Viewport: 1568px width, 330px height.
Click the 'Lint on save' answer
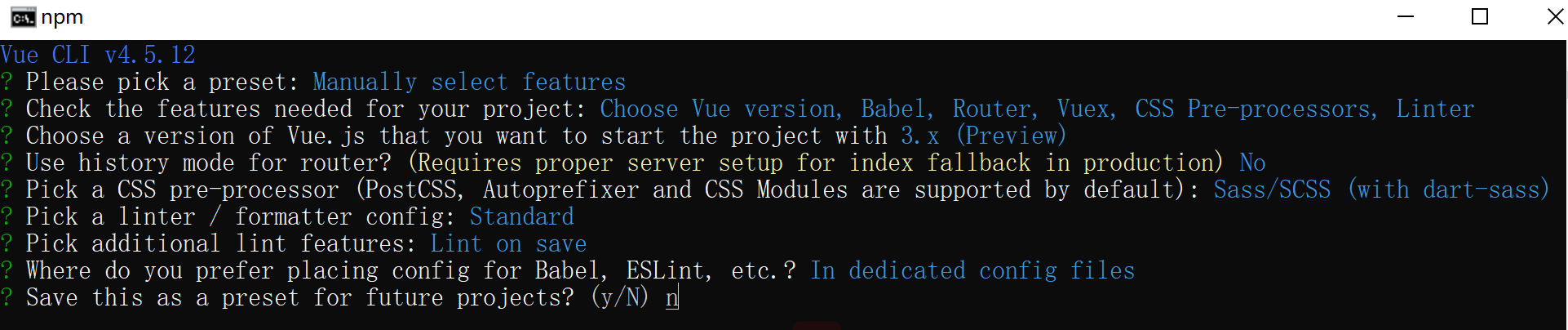coord(508,243)
